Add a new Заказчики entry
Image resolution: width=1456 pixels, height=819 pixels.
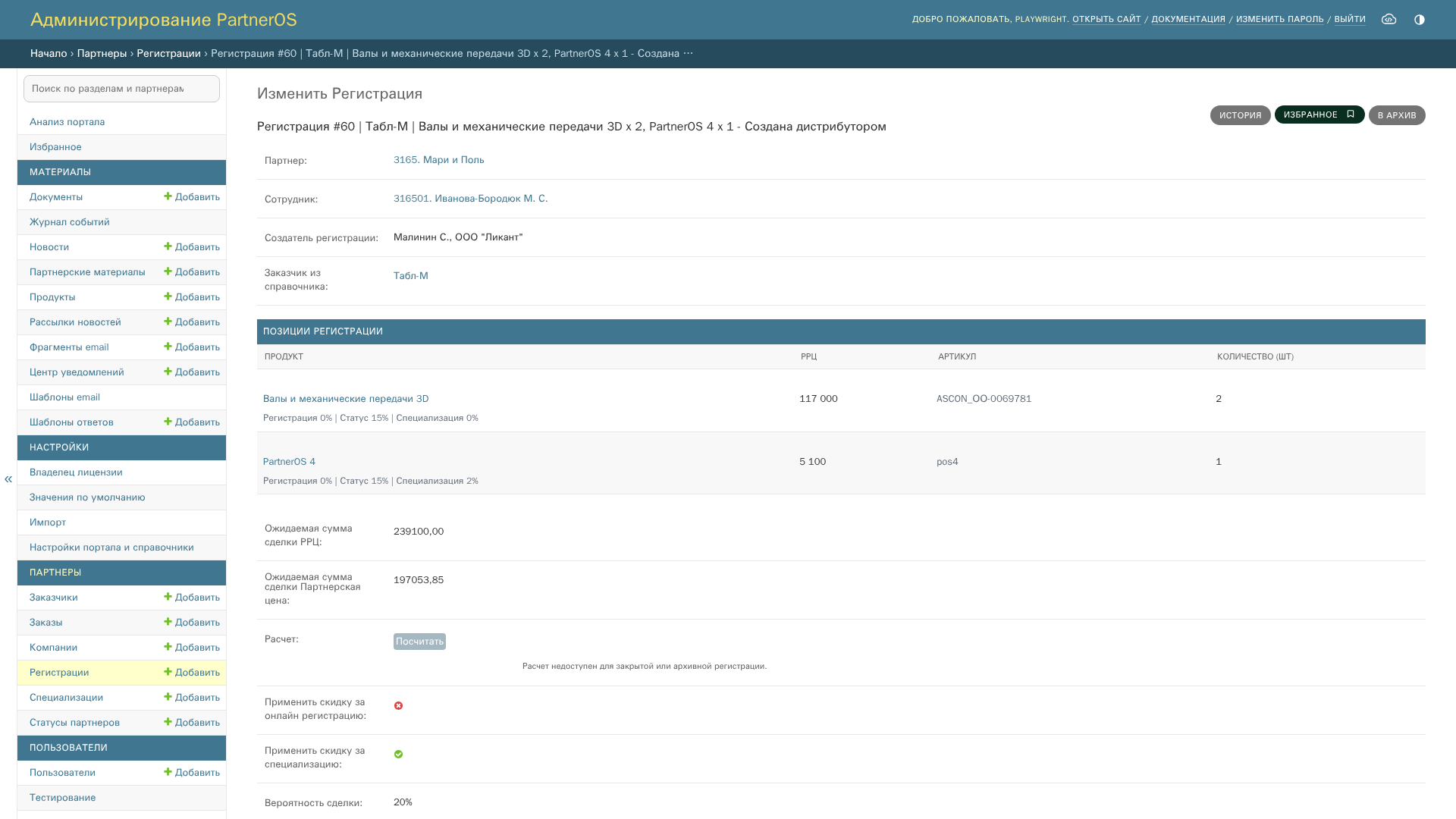192,598
